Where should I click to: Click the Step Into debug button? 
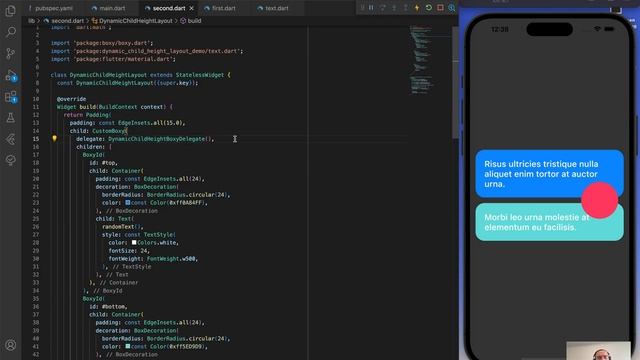394,8
